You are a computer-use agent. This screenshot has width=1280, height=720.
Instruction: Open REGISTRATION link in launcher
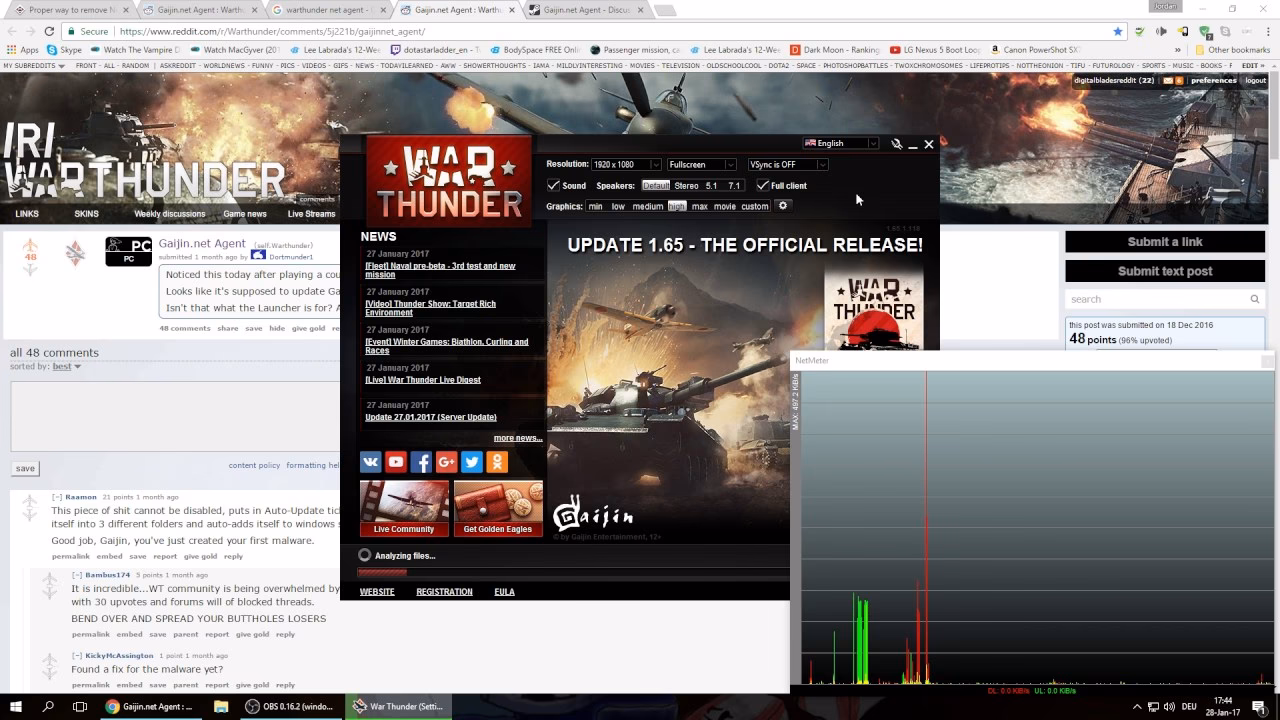(x=444, y=592)
